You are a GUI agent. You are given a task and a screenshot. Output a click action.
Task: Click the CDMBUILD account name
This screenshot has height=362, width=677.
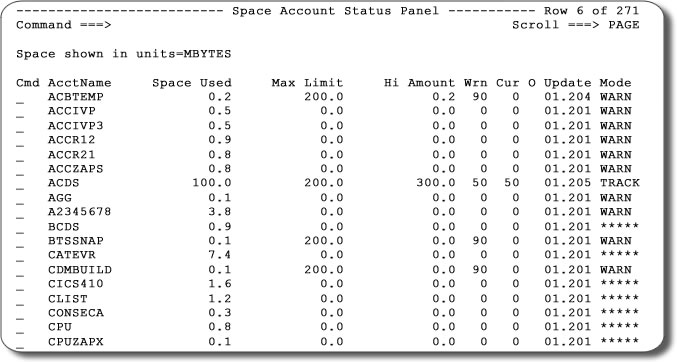pyautogui.click(x=80, y=270)
